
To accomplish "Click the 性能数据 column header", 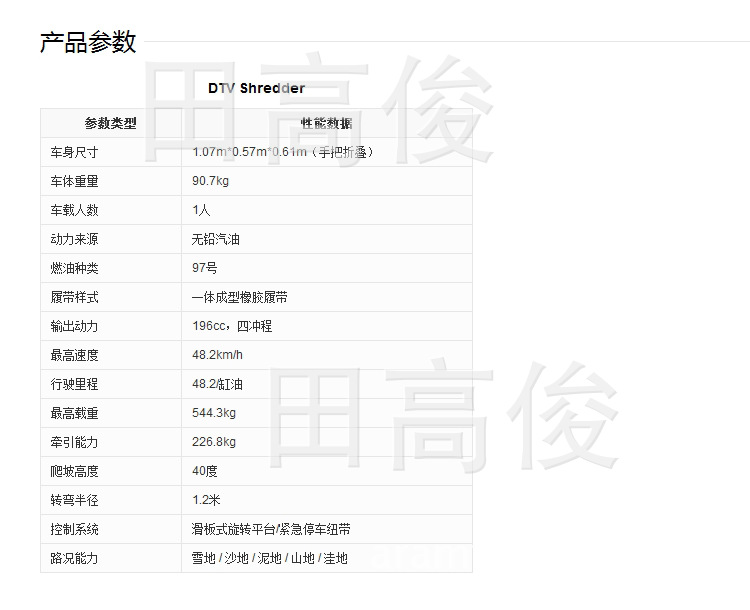I will (326, 123).
